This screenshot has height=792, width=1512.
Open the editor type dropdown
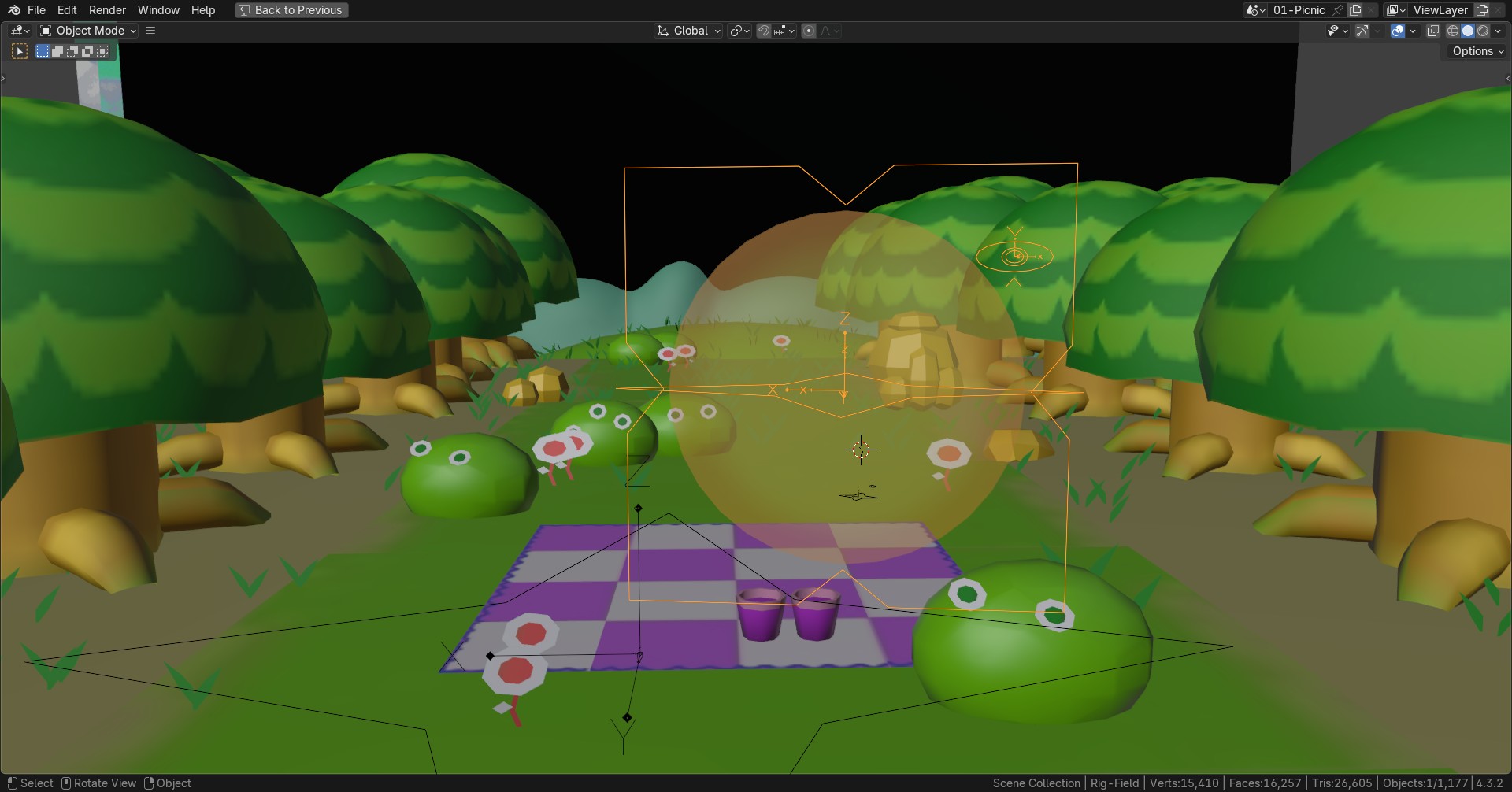pos(20,31)
